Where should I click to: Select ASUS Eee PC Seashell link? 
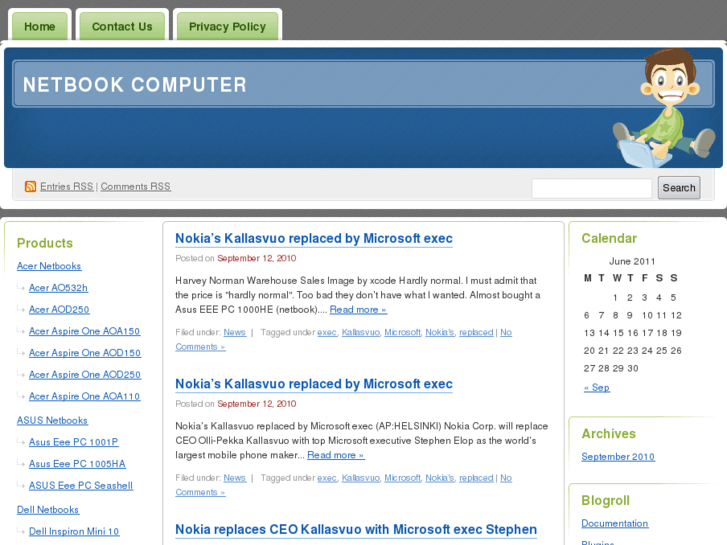[81, 486]
